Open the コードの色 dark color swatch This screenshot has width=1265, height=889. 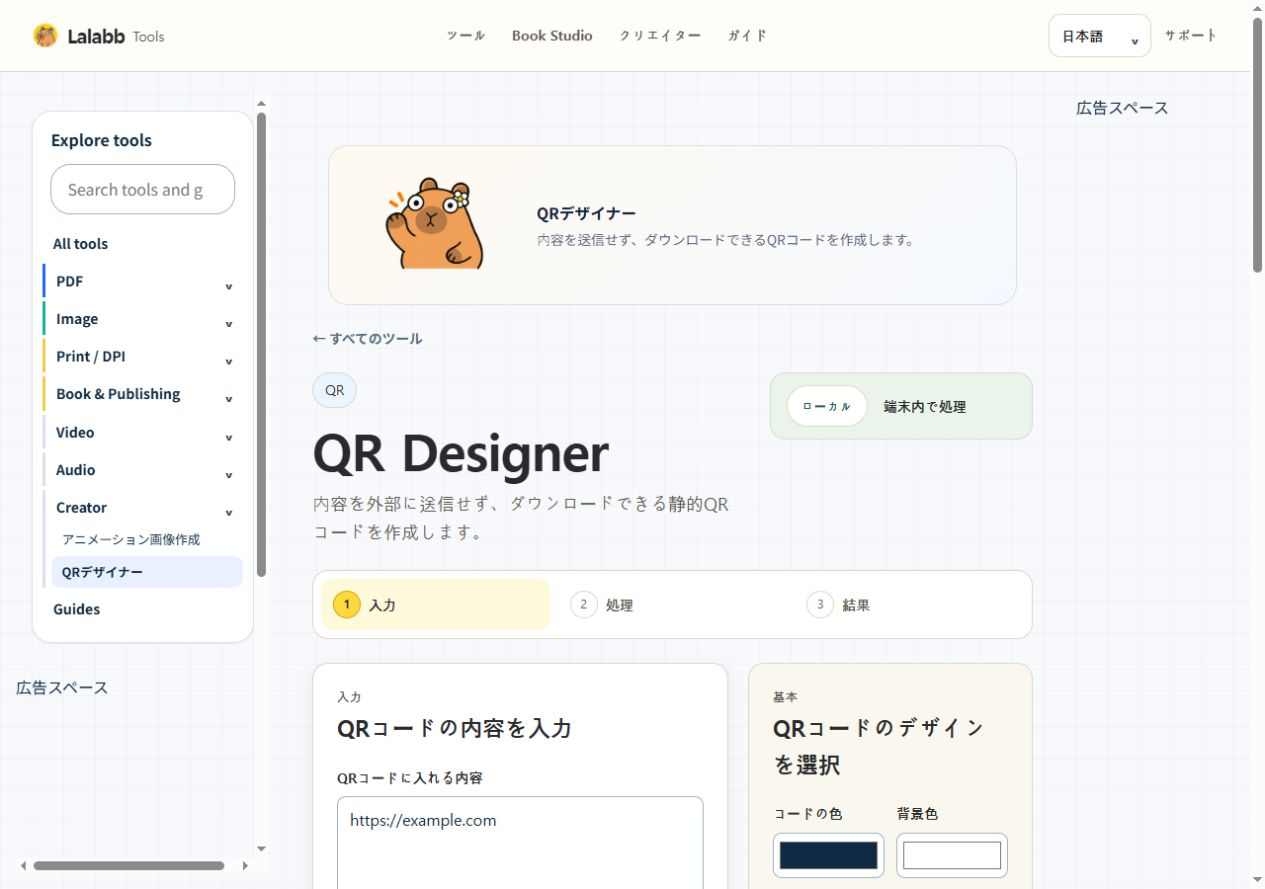click(828, 855)
